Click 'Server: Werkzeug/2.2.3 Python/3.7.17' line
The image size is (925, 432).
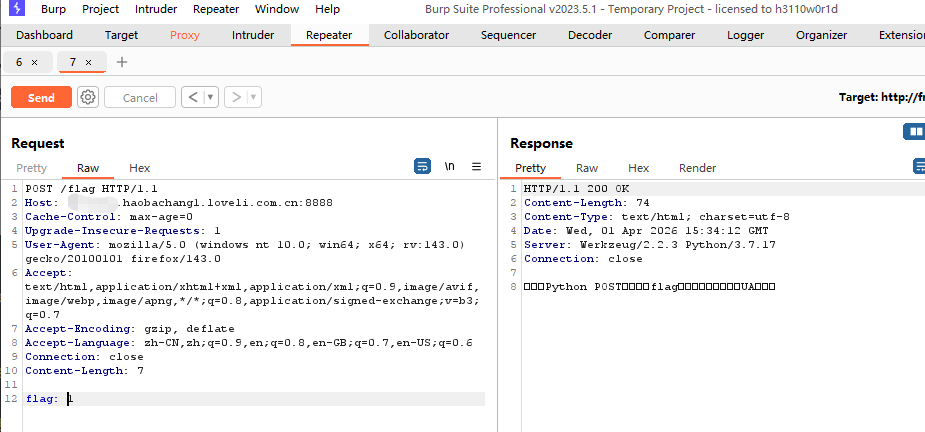coord(650,245)
